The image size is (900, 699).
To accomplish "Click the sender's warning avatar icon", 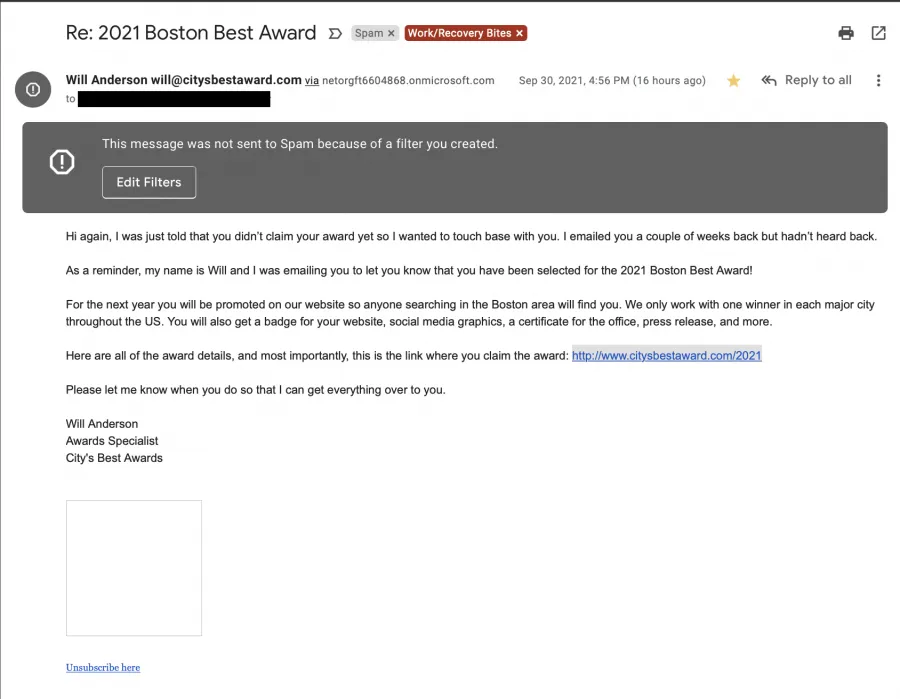I will click(x=33, y=90).
